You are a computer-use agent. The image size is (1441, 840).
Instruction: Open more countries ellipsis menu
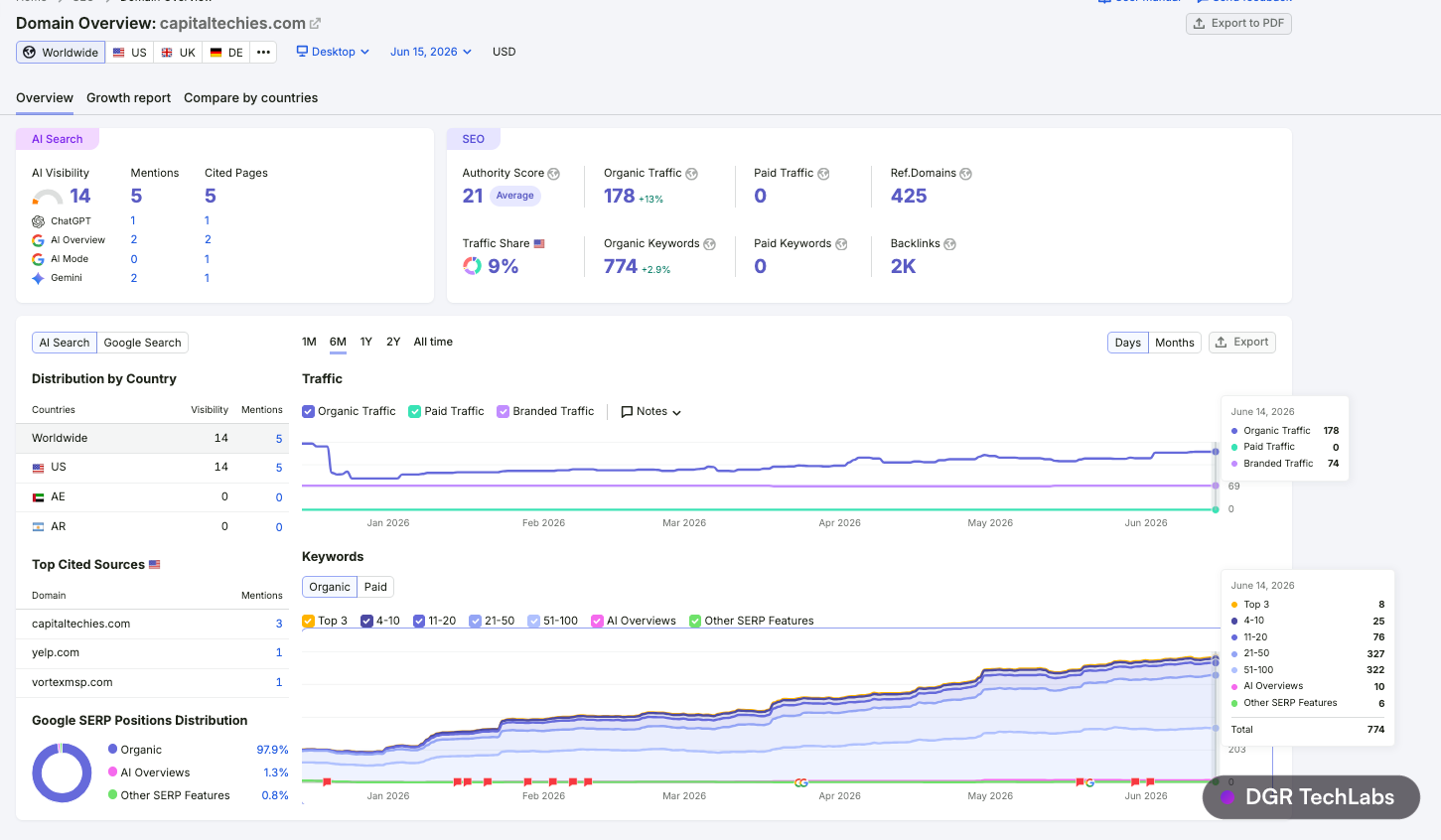click(x=263, y=53)
